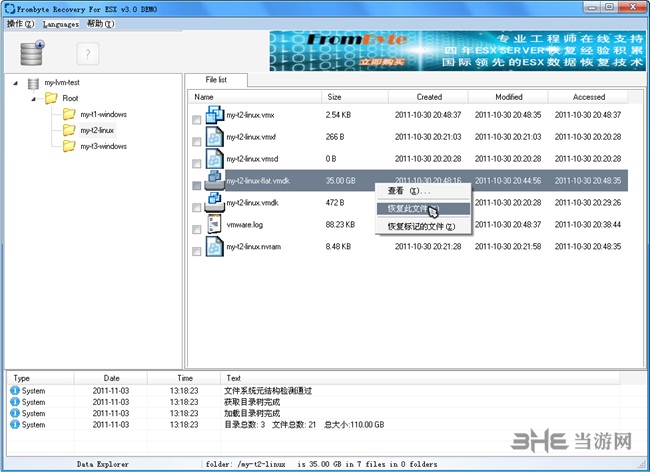
Task: Select the my-lvm-test tree label
Action: pyautogui.click(x=62, y=82)
